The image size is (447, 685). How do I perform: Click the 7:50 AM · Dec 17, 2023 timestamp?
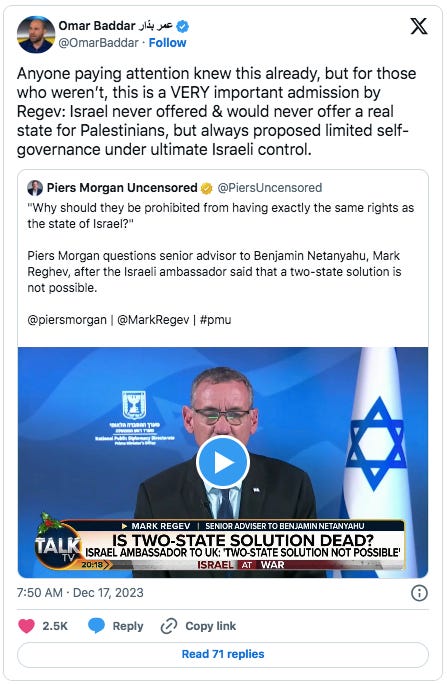coord(80,593)
